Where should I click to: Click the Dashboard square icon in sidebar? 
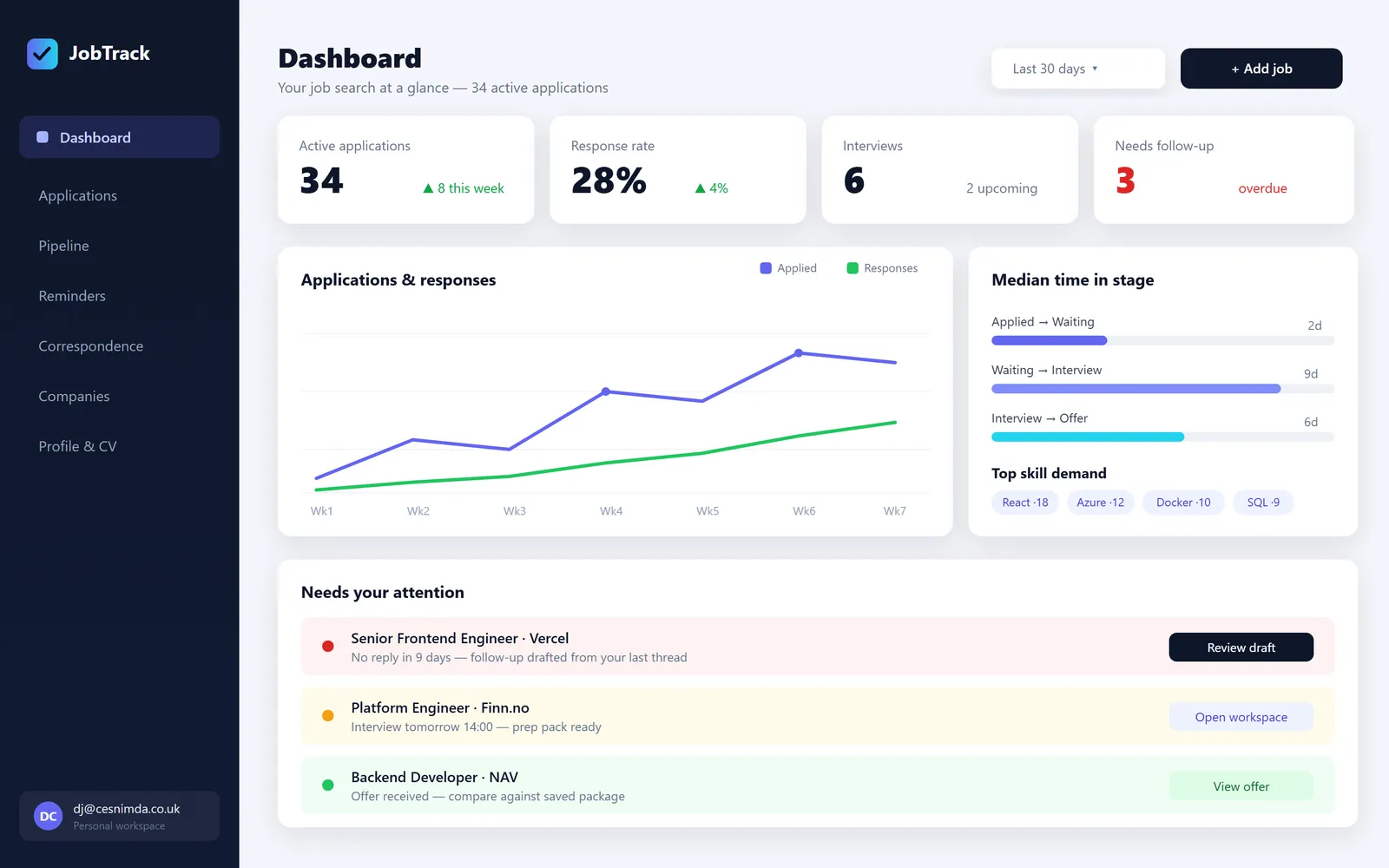43,137
